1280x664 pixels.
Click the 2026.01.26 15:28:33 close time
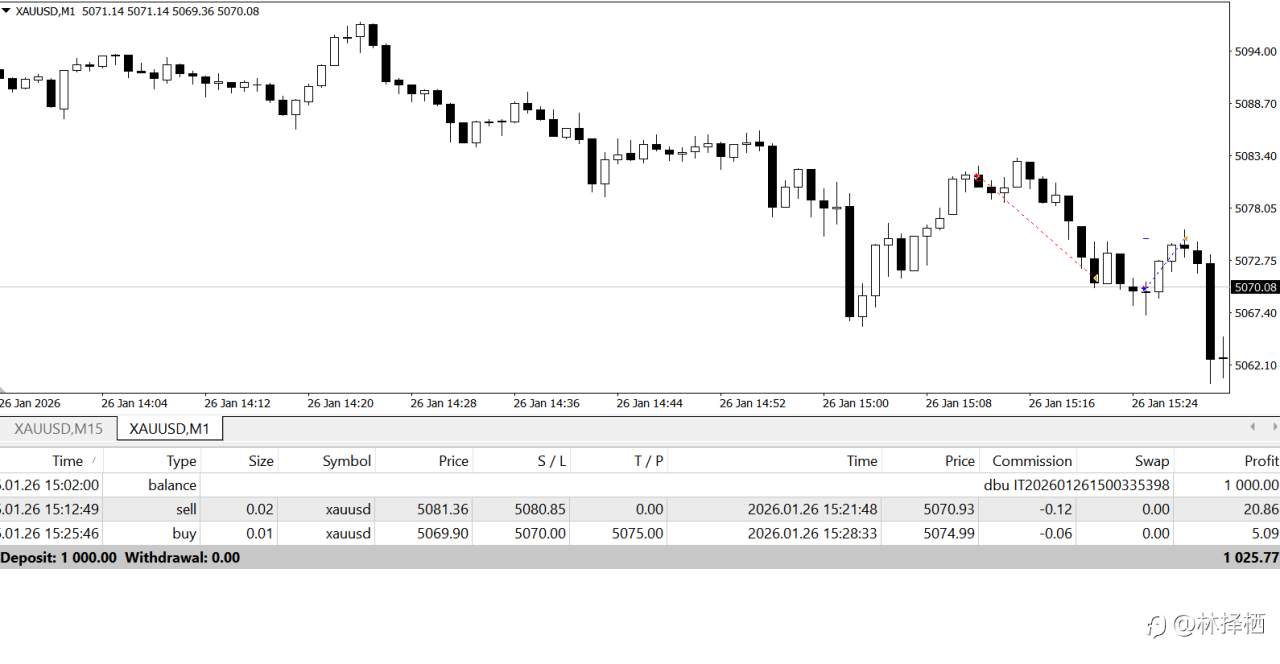(812, 533)
